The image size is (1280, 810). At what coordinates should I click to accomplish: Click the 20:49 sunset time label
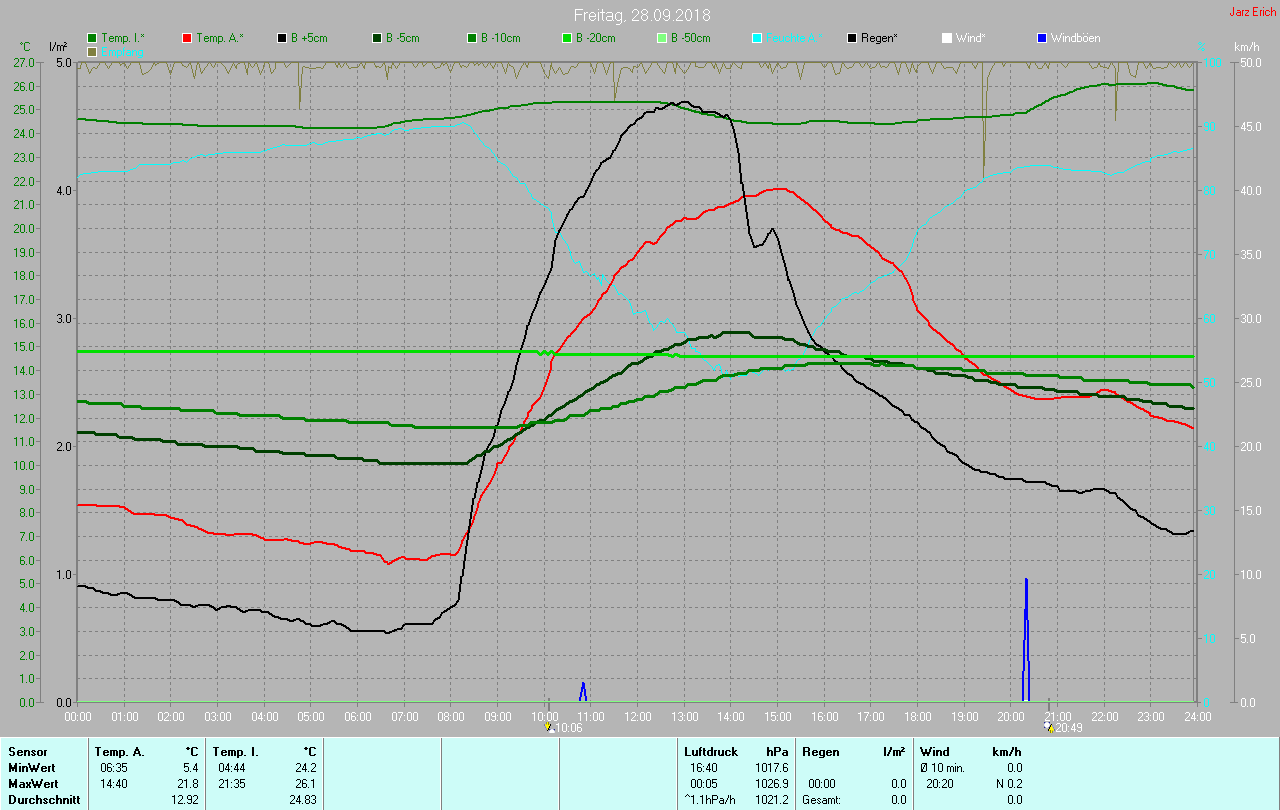(1068, 728)
